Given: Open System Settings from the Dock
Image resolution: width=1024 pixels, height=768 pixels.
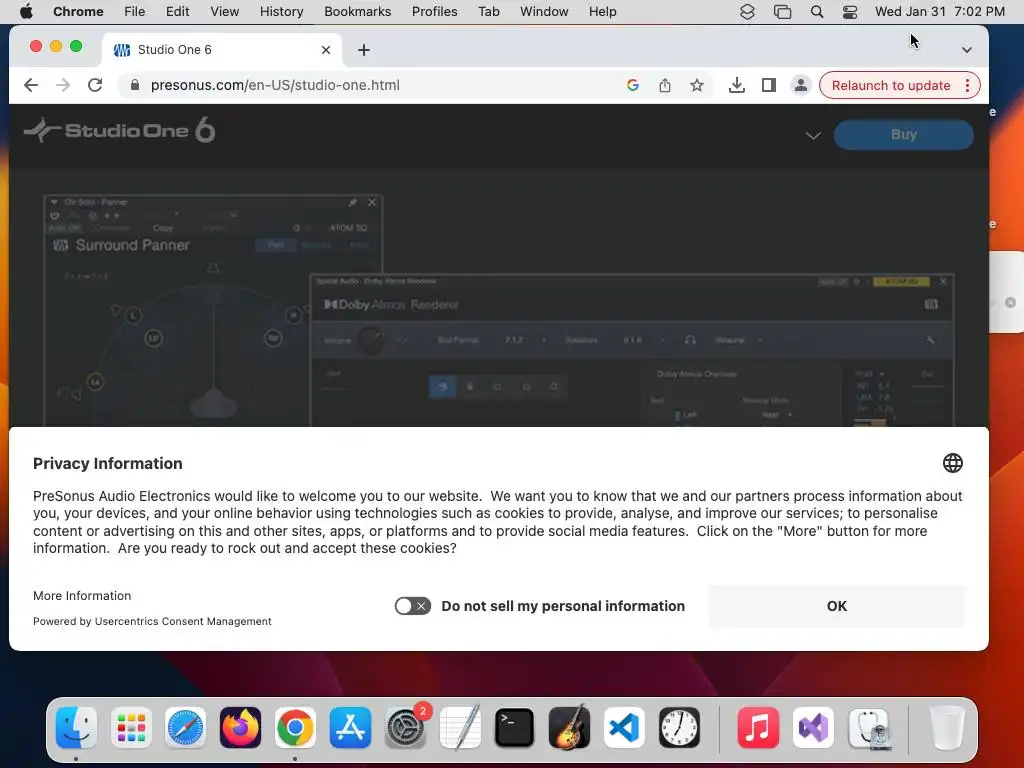Looking at the screenshot, I should pyautogui.click(x=406, y=728).
